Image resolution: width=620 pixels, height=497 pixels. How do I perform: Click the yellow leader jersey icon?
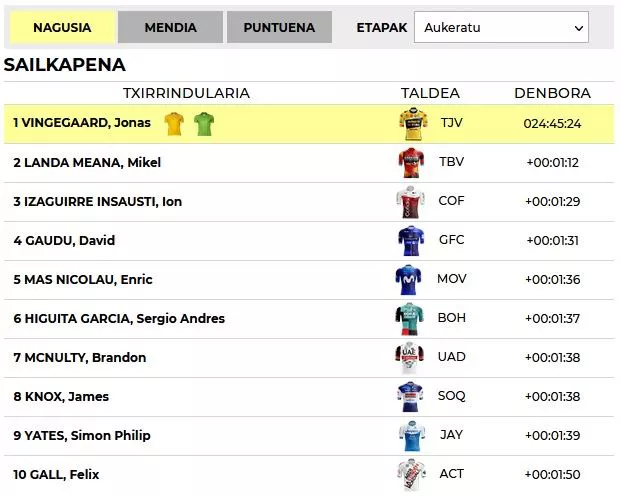[x=175, y=124]
